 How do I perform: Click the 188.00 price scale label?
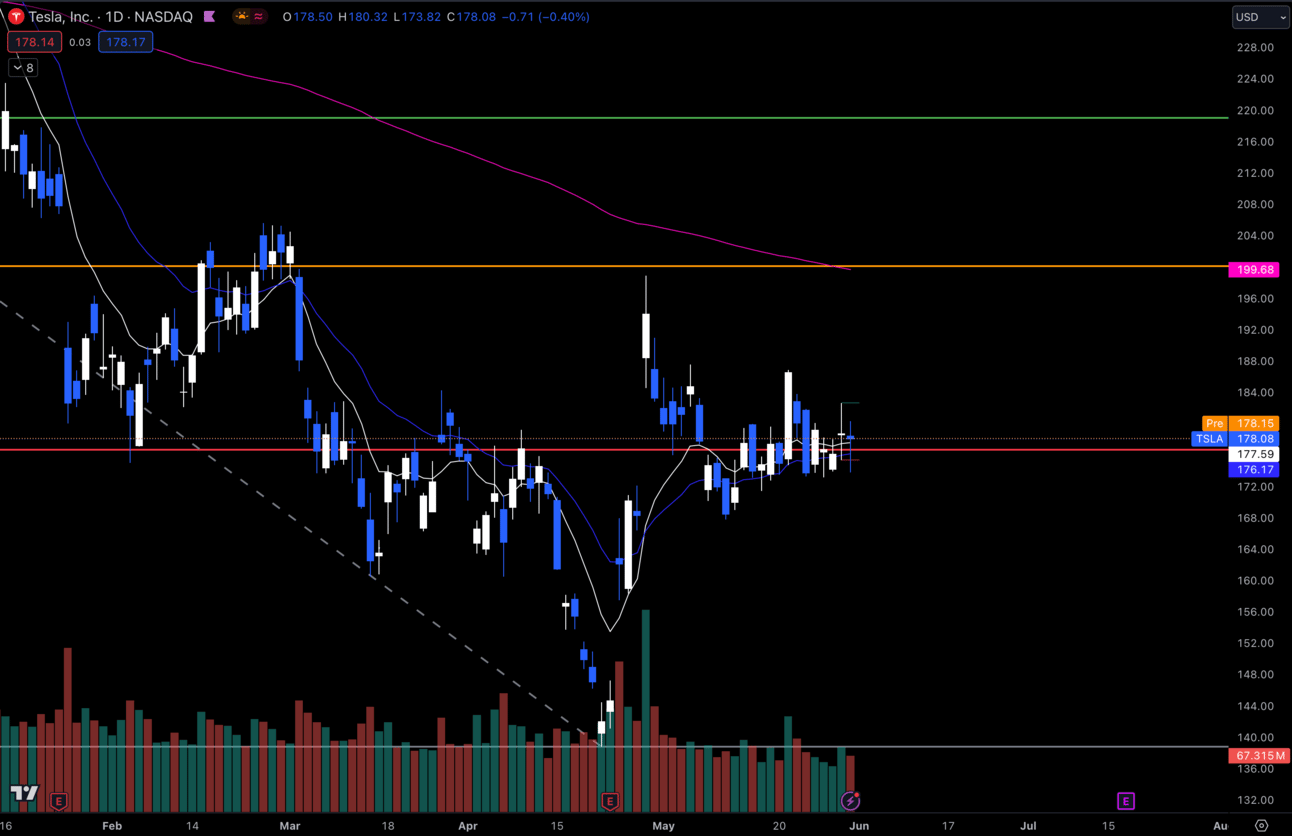pos(1254,361)
